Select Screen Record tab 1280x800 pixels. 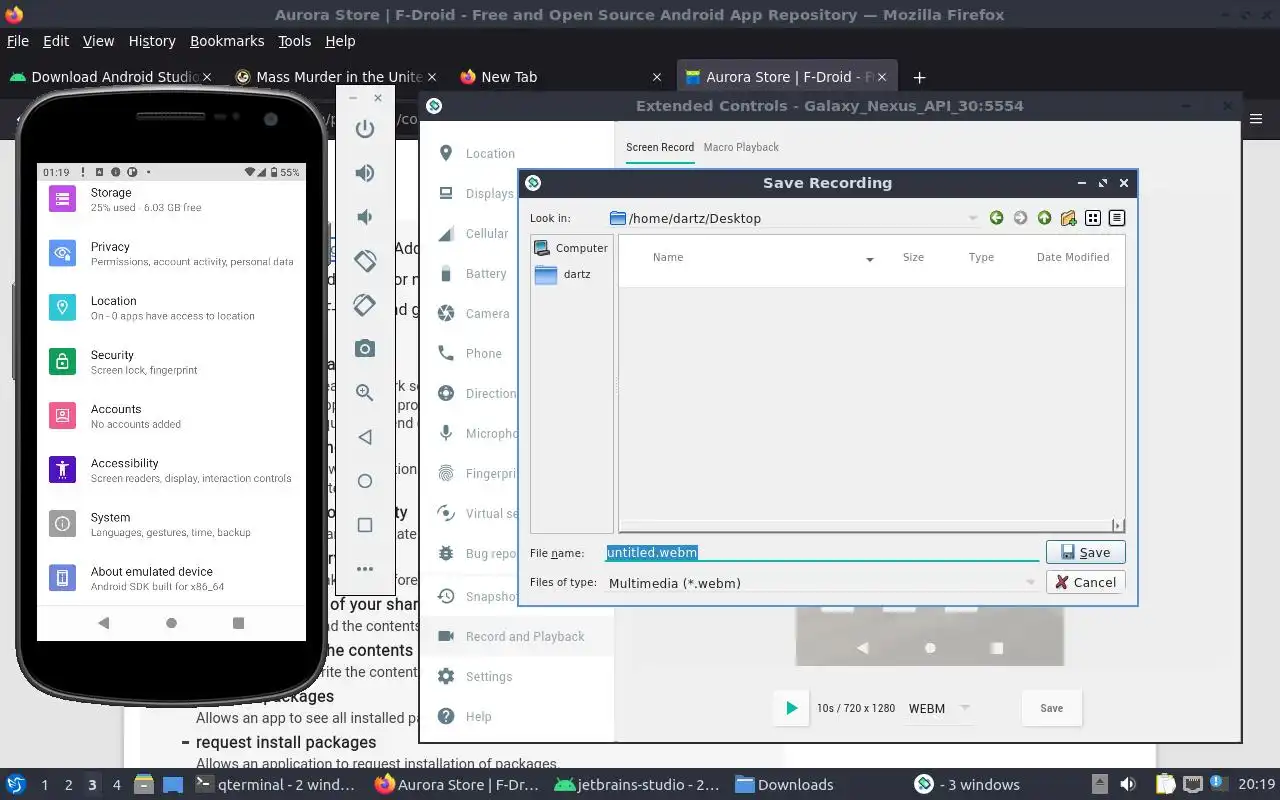click(660, 147)
